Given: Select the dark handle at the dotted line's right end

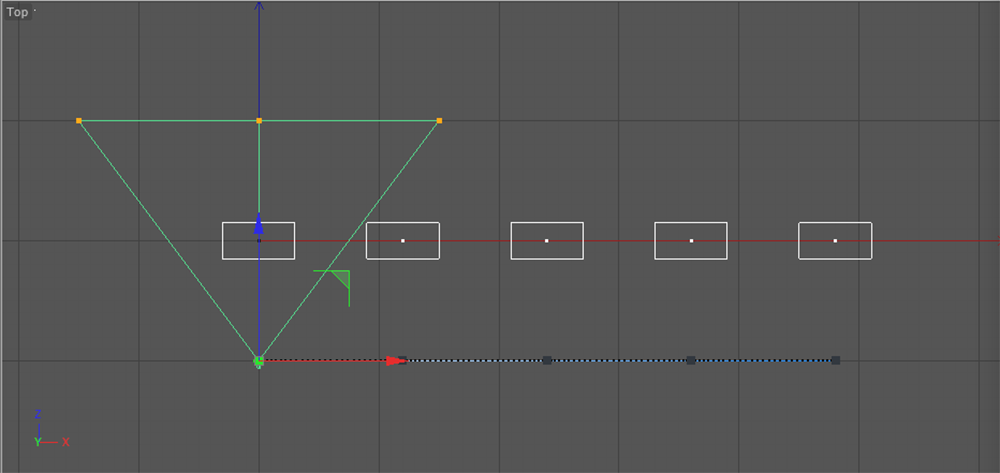Looking at the screenshot, I should click(835, 361).
